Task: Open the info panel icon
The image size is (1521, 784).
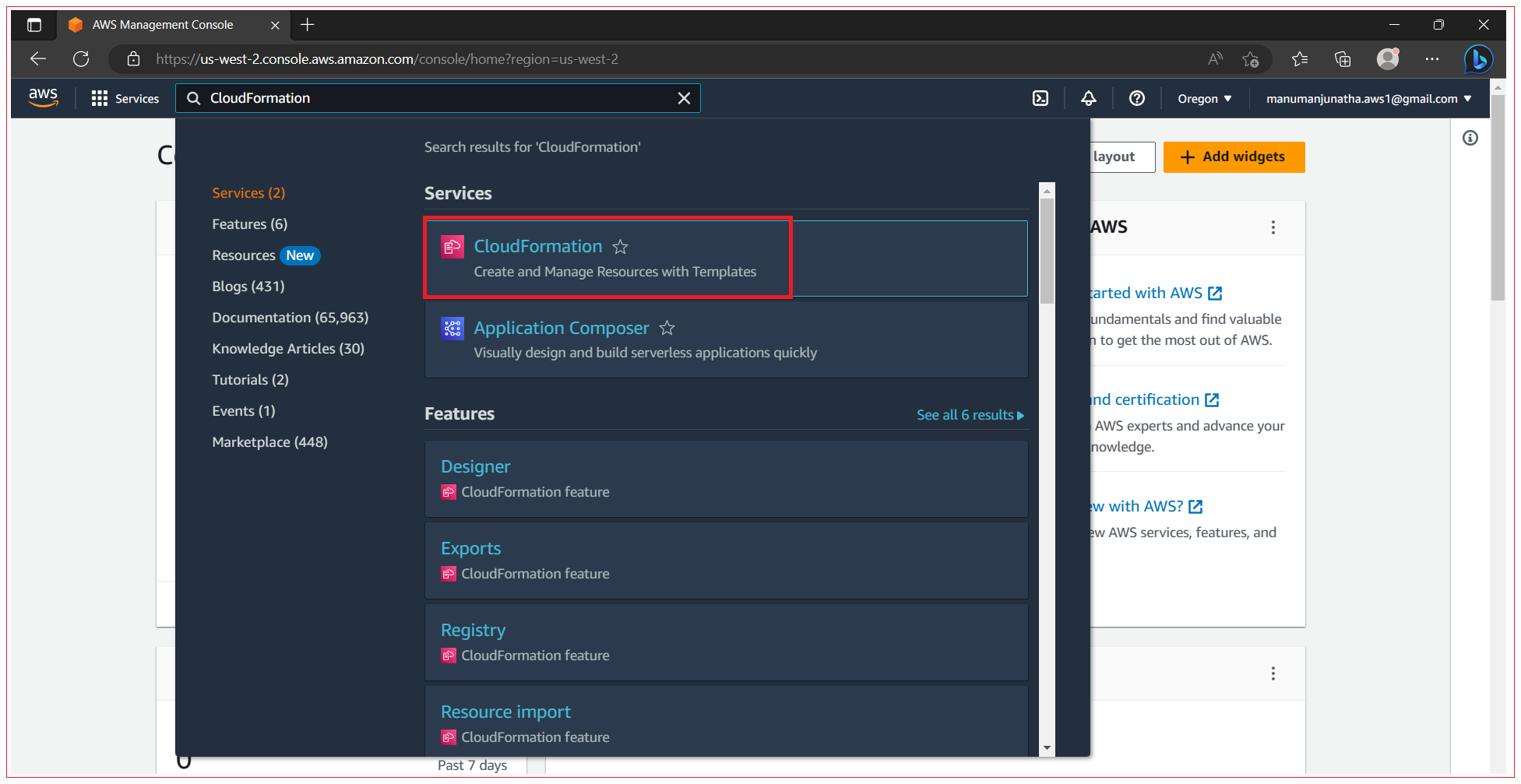Action: 1470,138
